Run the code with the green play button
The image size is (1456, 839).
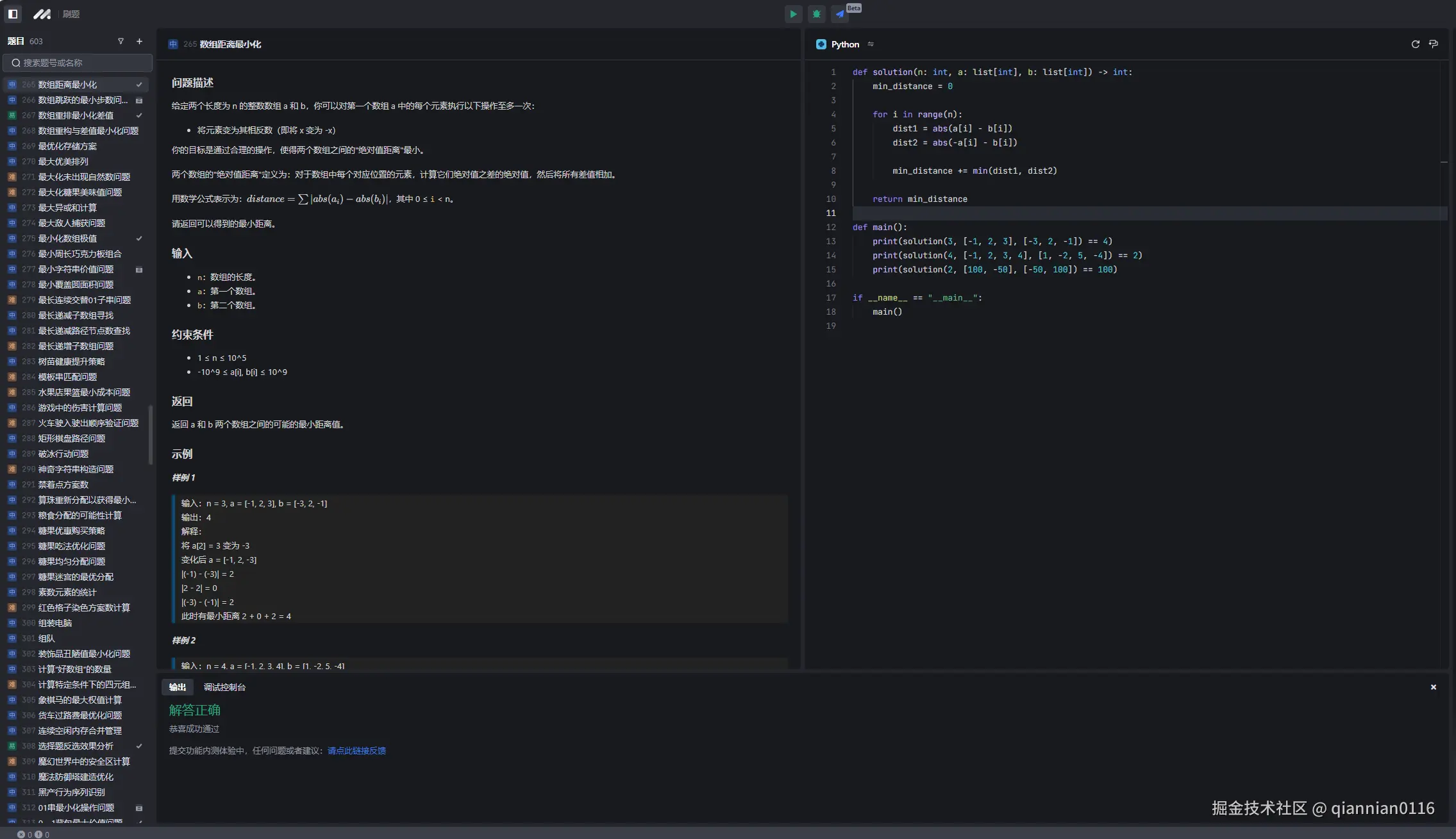(793, 14)
